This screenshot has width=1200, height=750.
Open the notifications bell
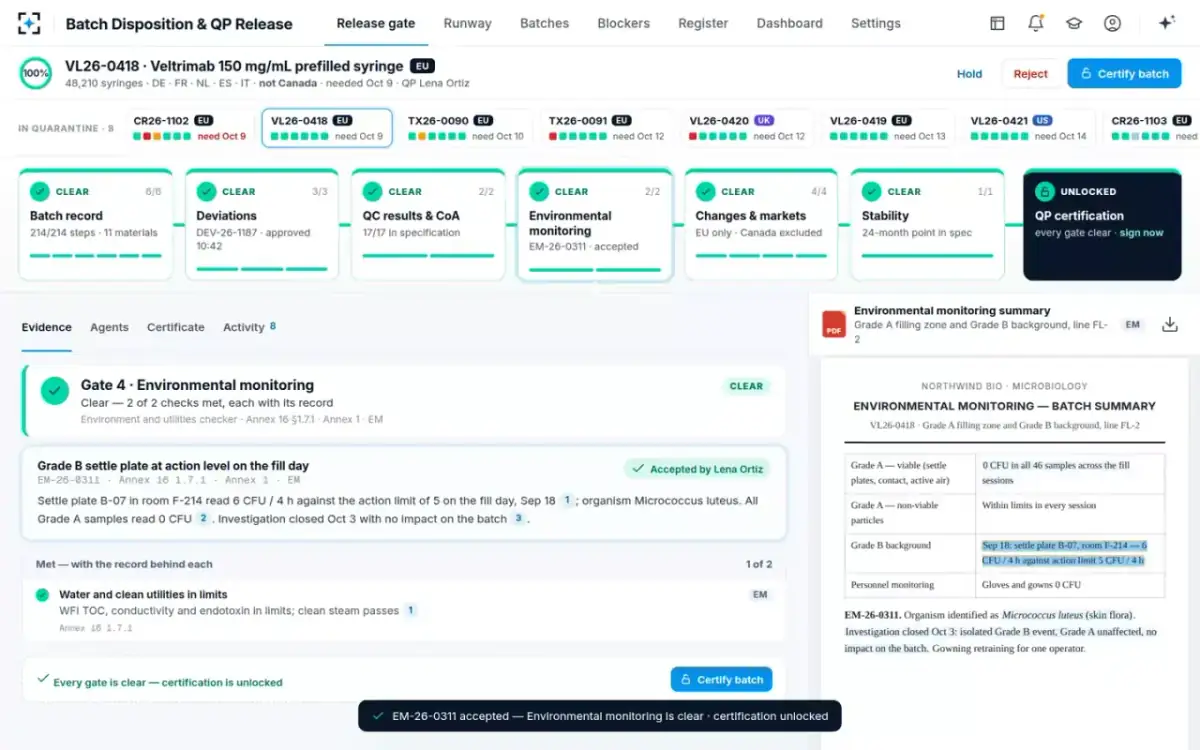(x=1035, y=23)
